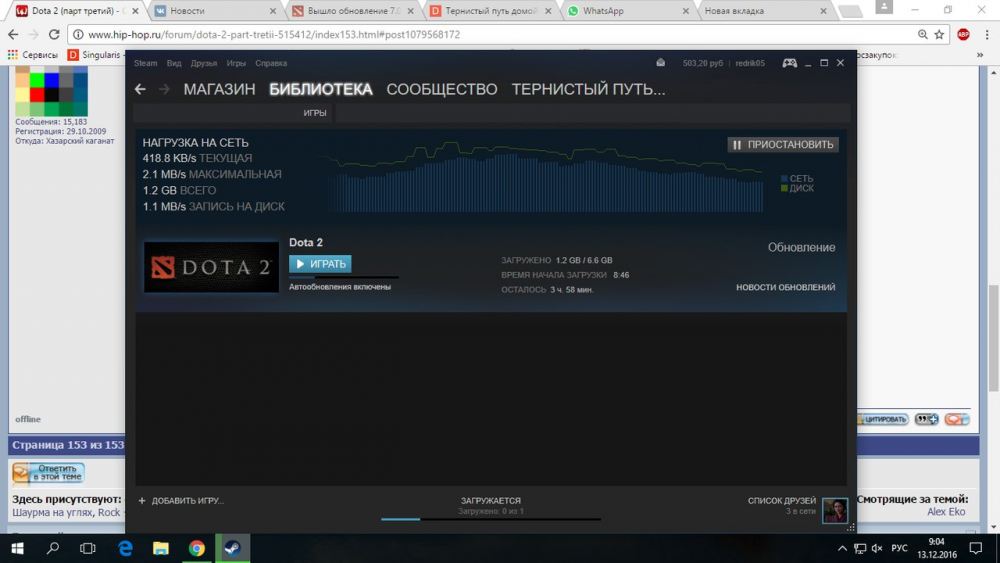
Task: Launch Microsoft Edge from taskbar
Action: (125, 548)
